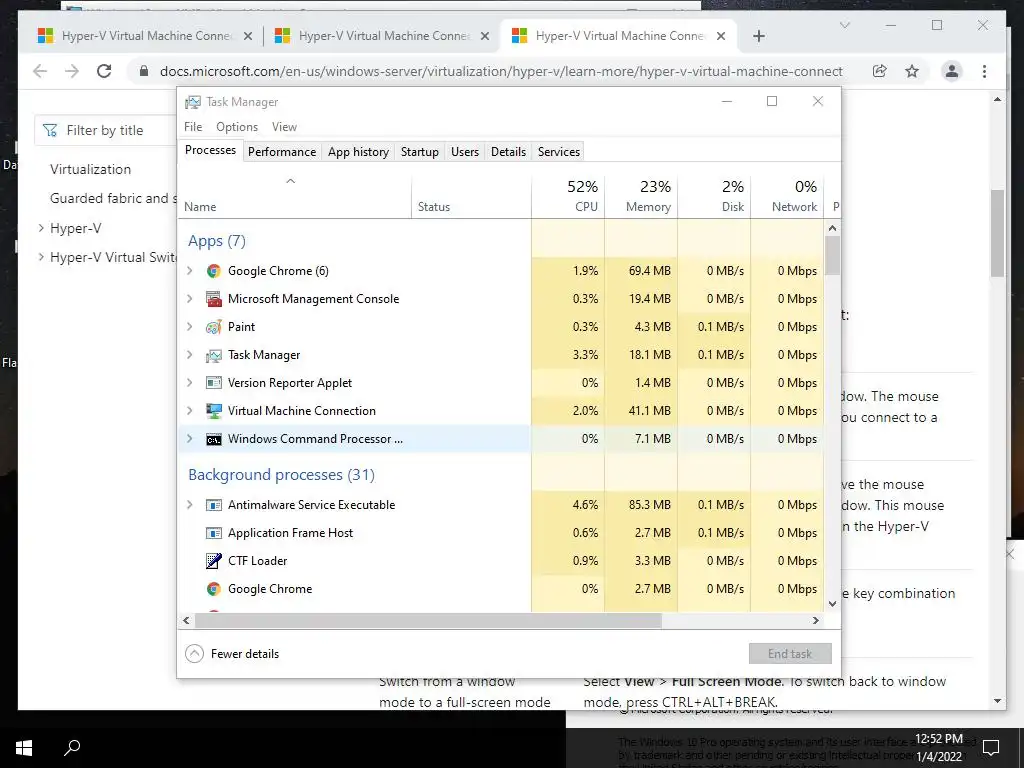Open the Chrome profile avatar

tap(952, 71)
